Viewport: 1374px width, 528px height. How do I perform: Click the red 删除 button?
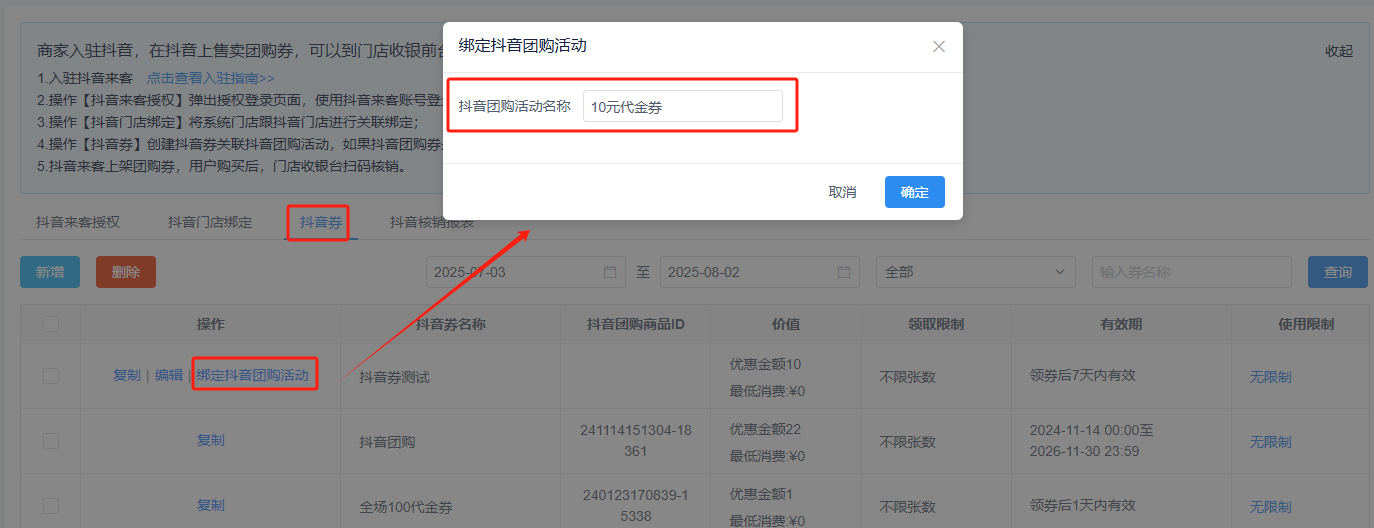point(126,272)
